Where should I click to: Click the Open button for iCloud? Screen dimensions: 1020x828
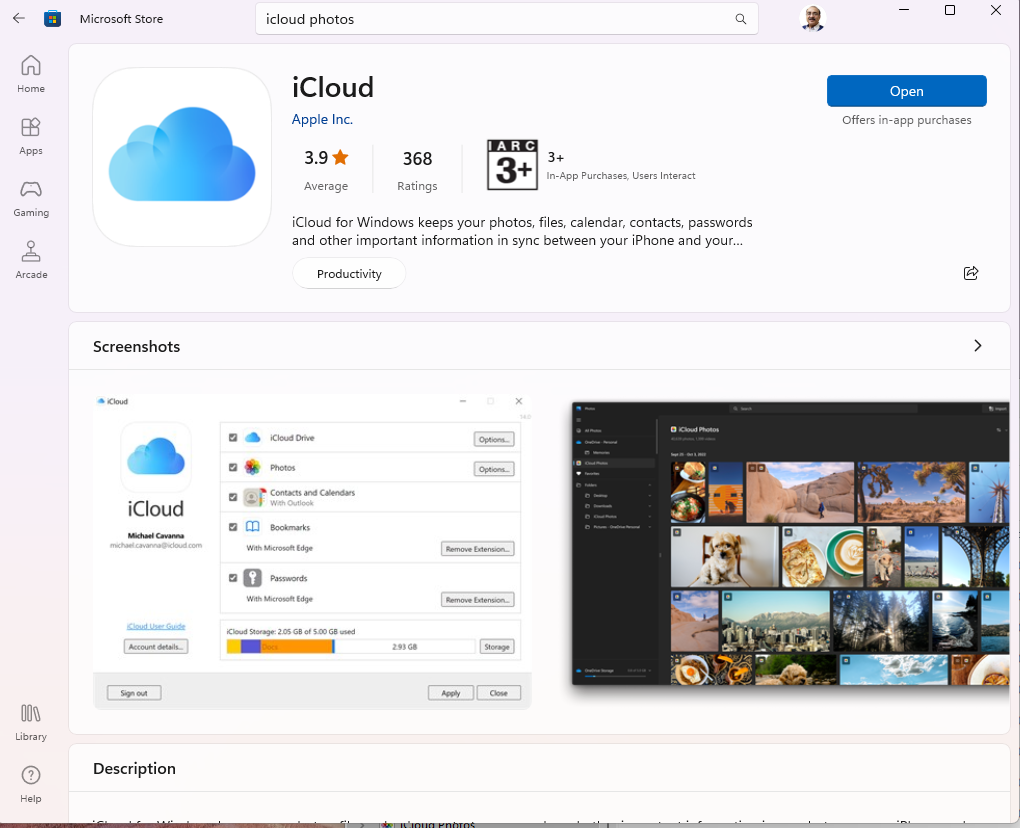pos(906,91)
